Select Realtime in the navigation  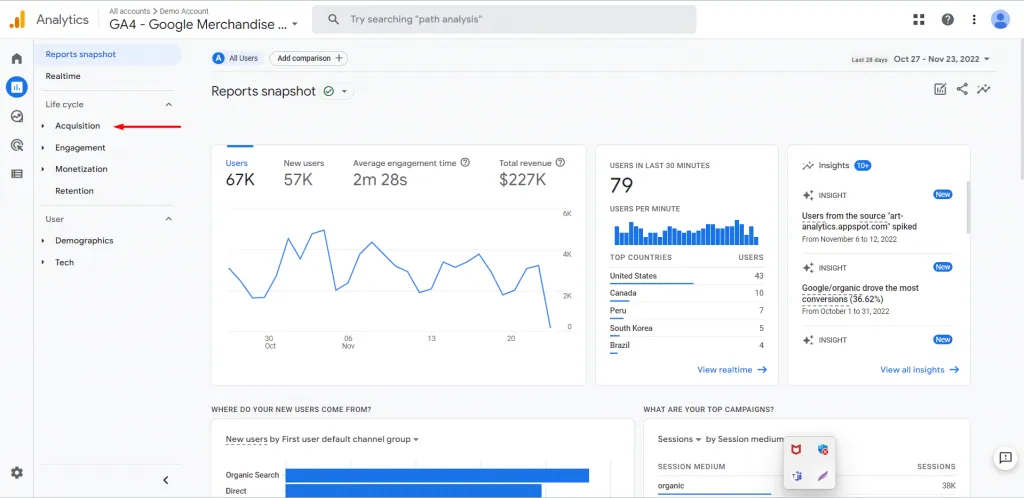point(63,76)
